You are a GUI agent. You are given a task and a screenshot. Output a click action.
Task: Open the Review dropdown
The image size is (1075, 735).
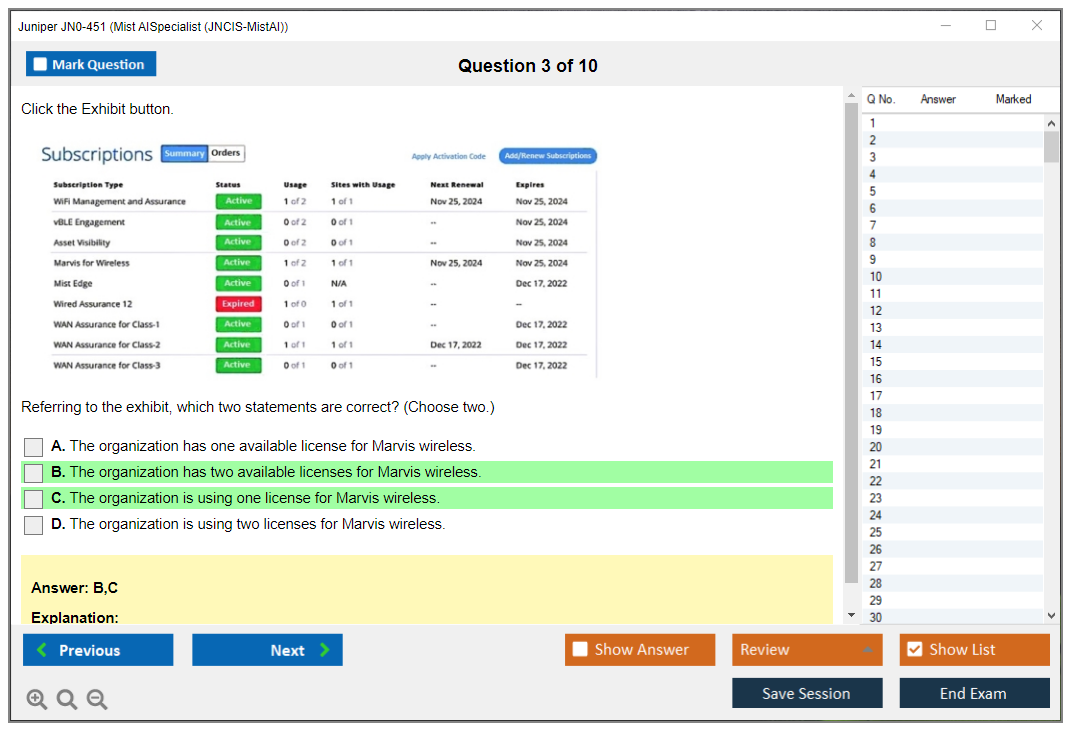tap(807, 650)
